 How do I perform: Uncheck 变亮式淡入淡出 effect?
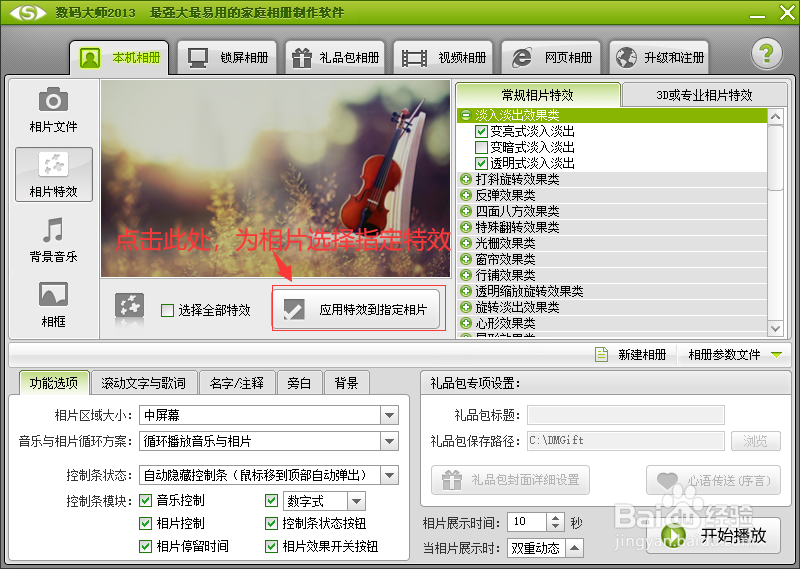point(481,132)
